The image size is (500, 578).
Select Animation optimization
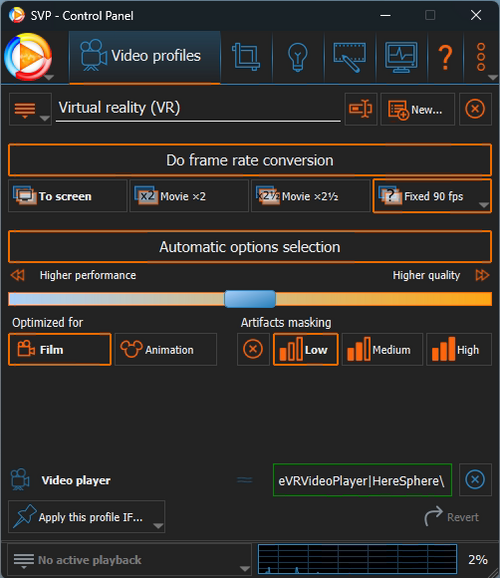[x=166, y=349]
